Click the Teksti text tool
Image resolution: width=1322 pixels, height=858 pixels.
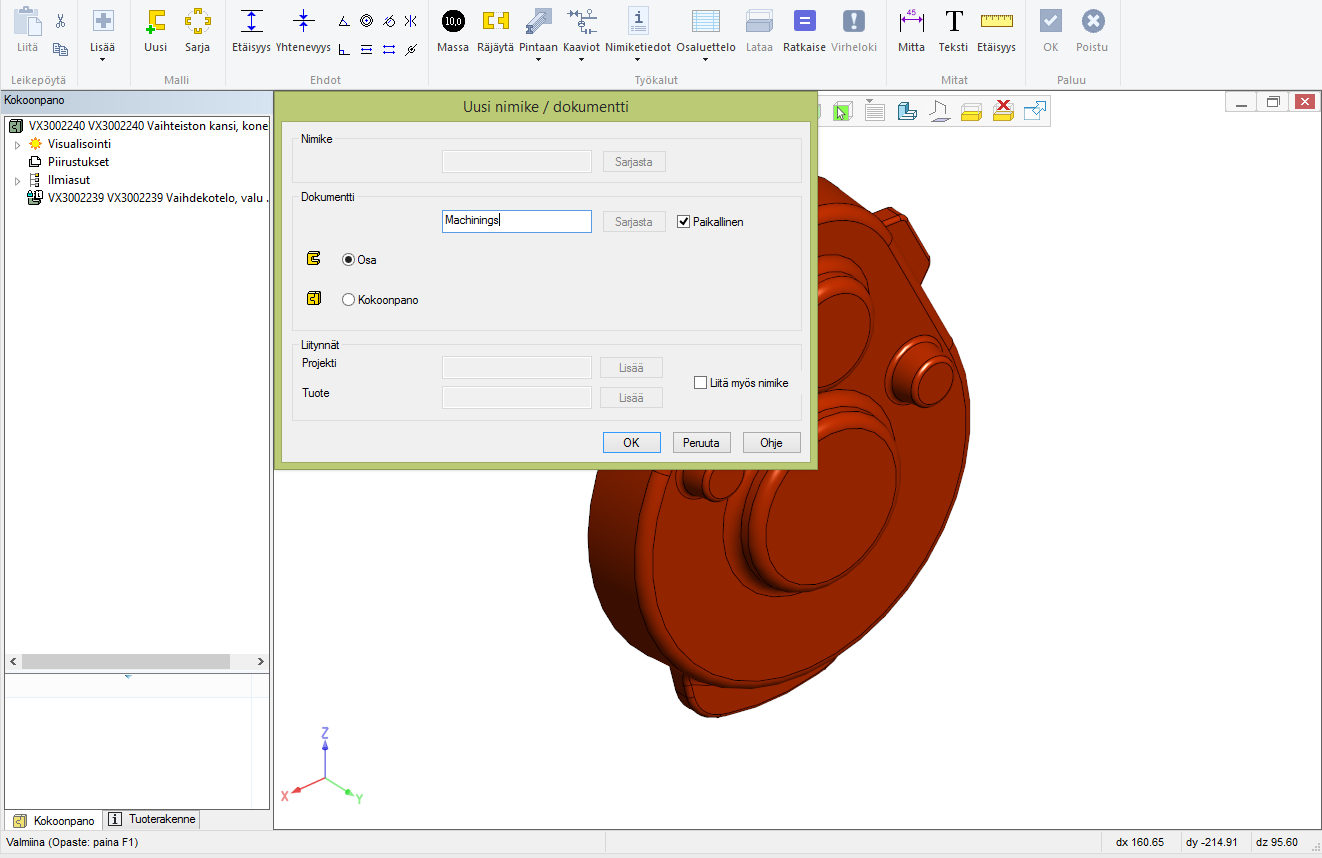[953, 29]
